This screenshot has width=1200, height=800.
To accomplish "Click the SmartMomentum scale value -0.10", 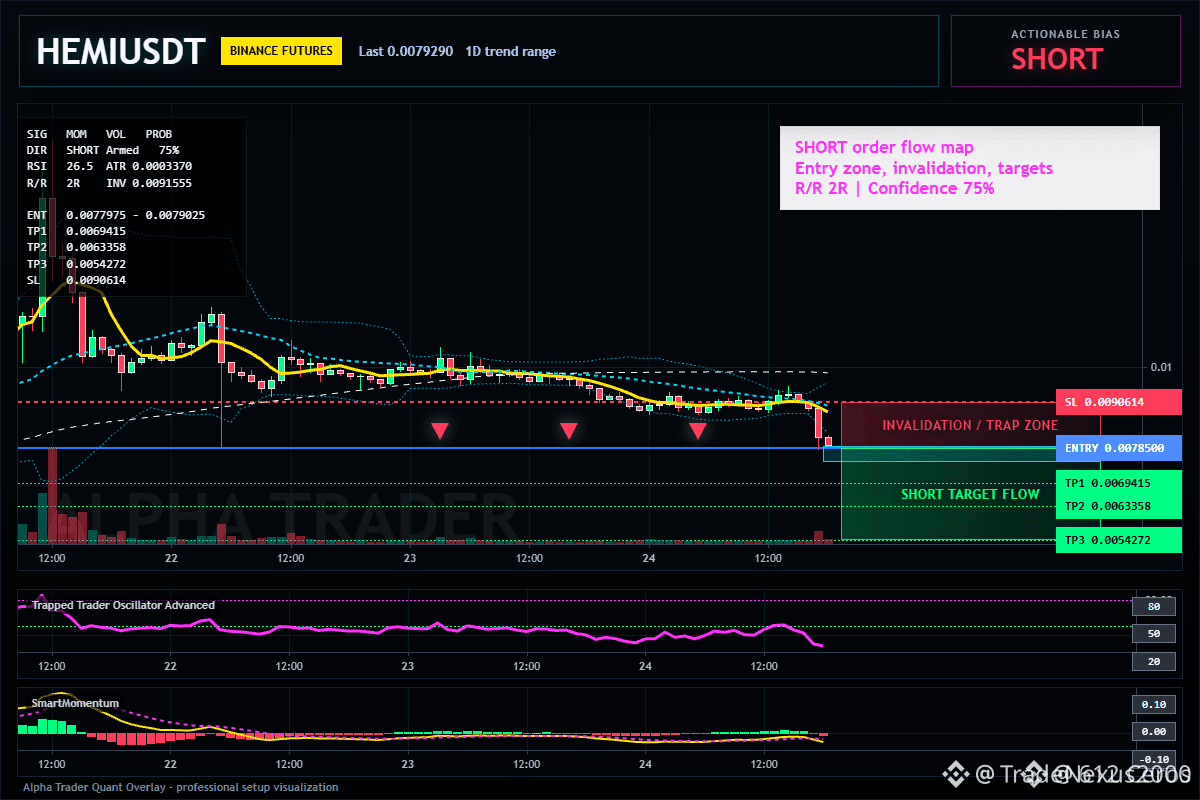I will [x=1153, y=759].
